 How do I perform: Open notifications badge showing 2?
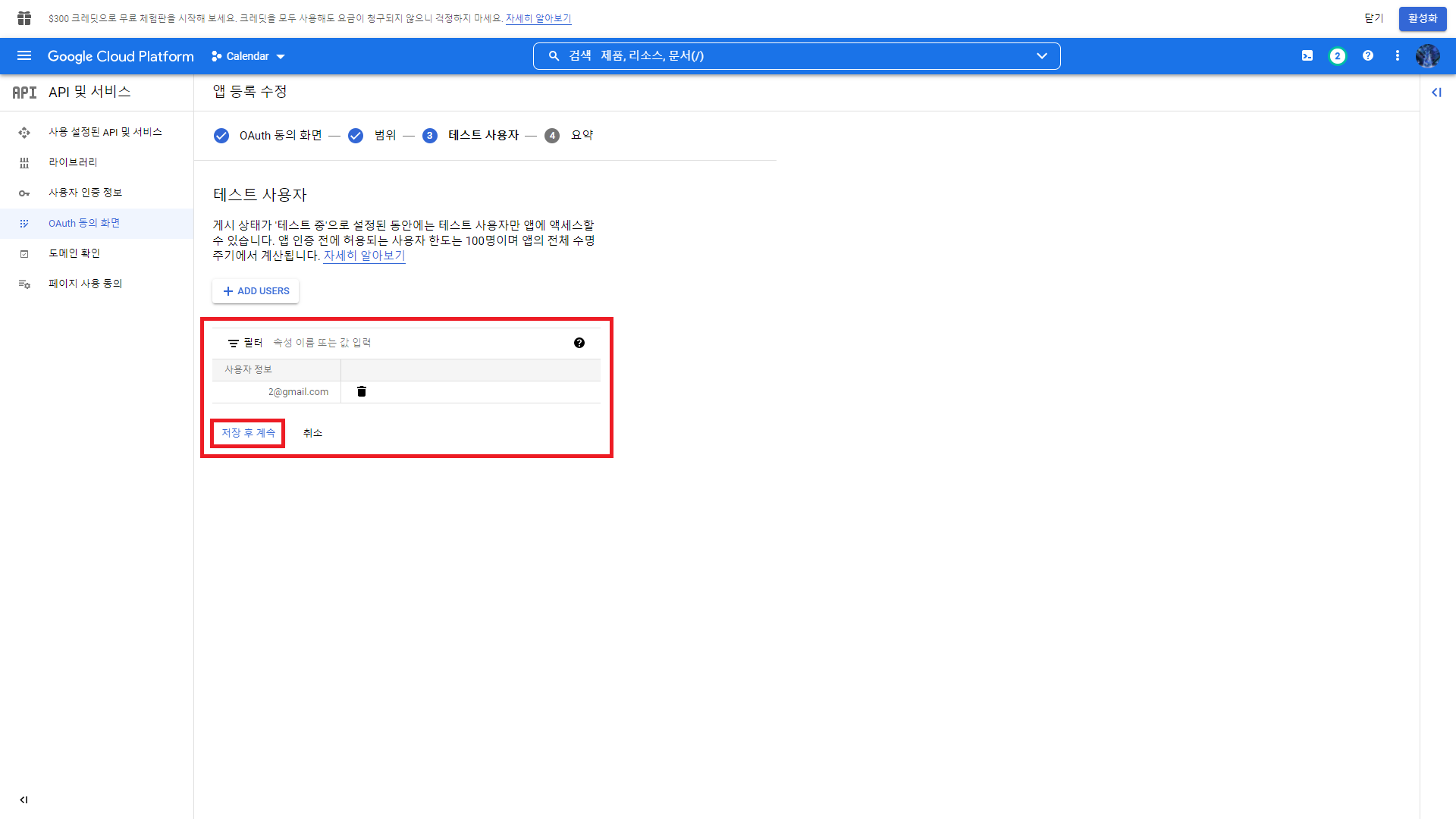coord(1337,56)
